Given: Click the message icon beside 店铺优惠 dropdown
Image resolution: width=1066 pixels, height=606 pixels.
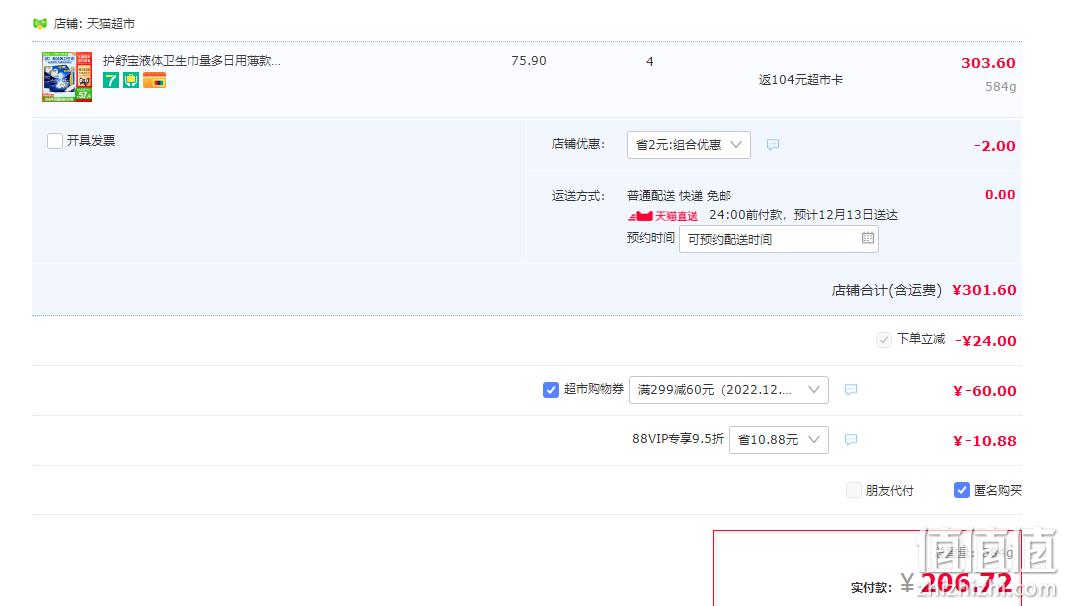Looking at the screenshot, I should 773,144.
